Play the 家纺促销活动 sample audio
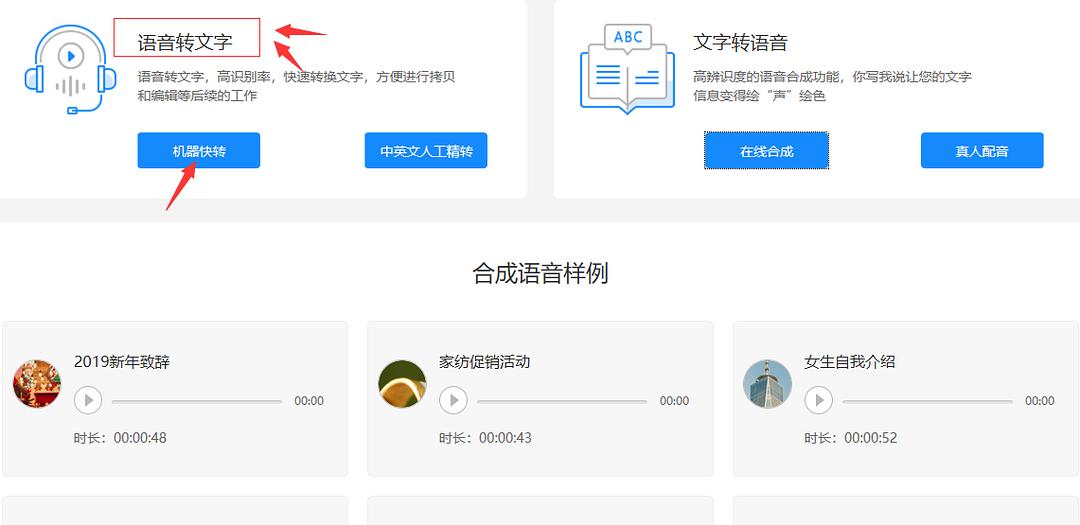Screen dimensions: 1080x525 [453, 400]
